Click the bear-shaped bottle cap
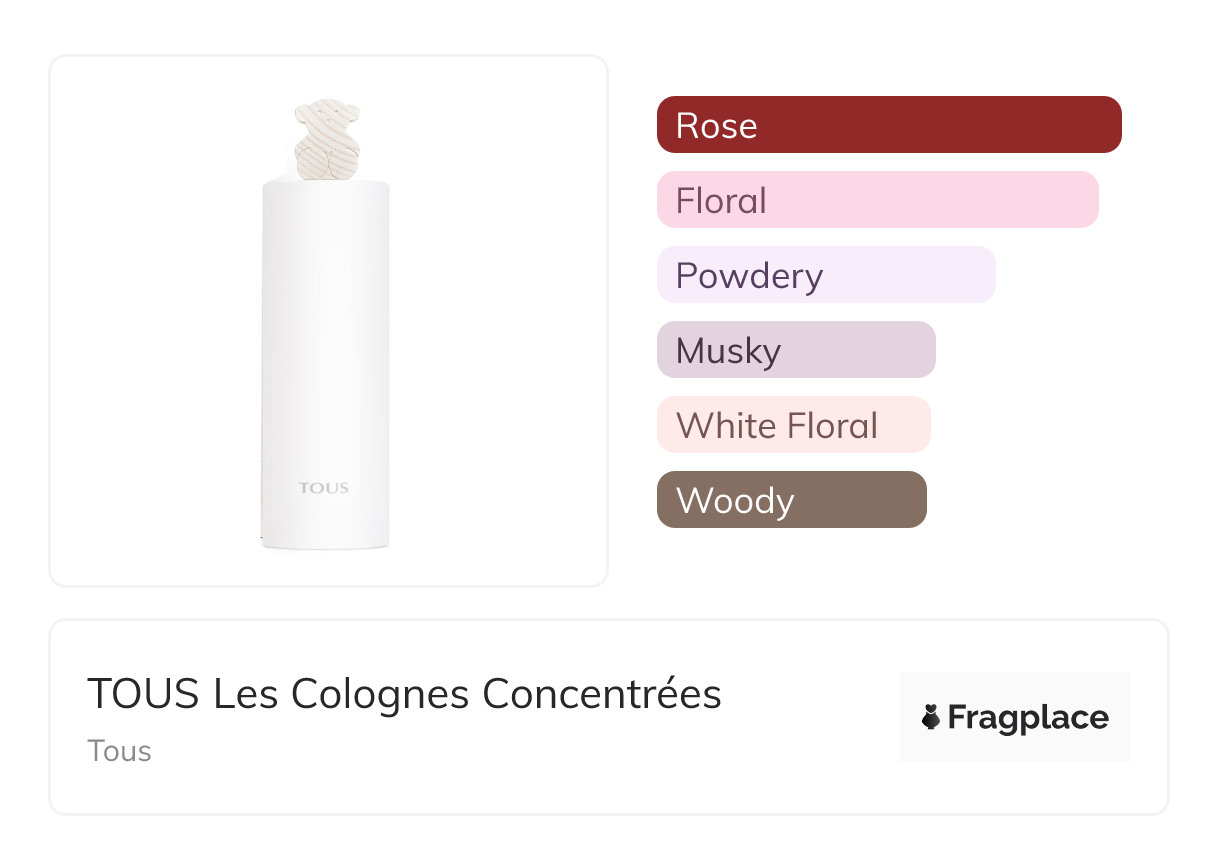 coord(326,139)
